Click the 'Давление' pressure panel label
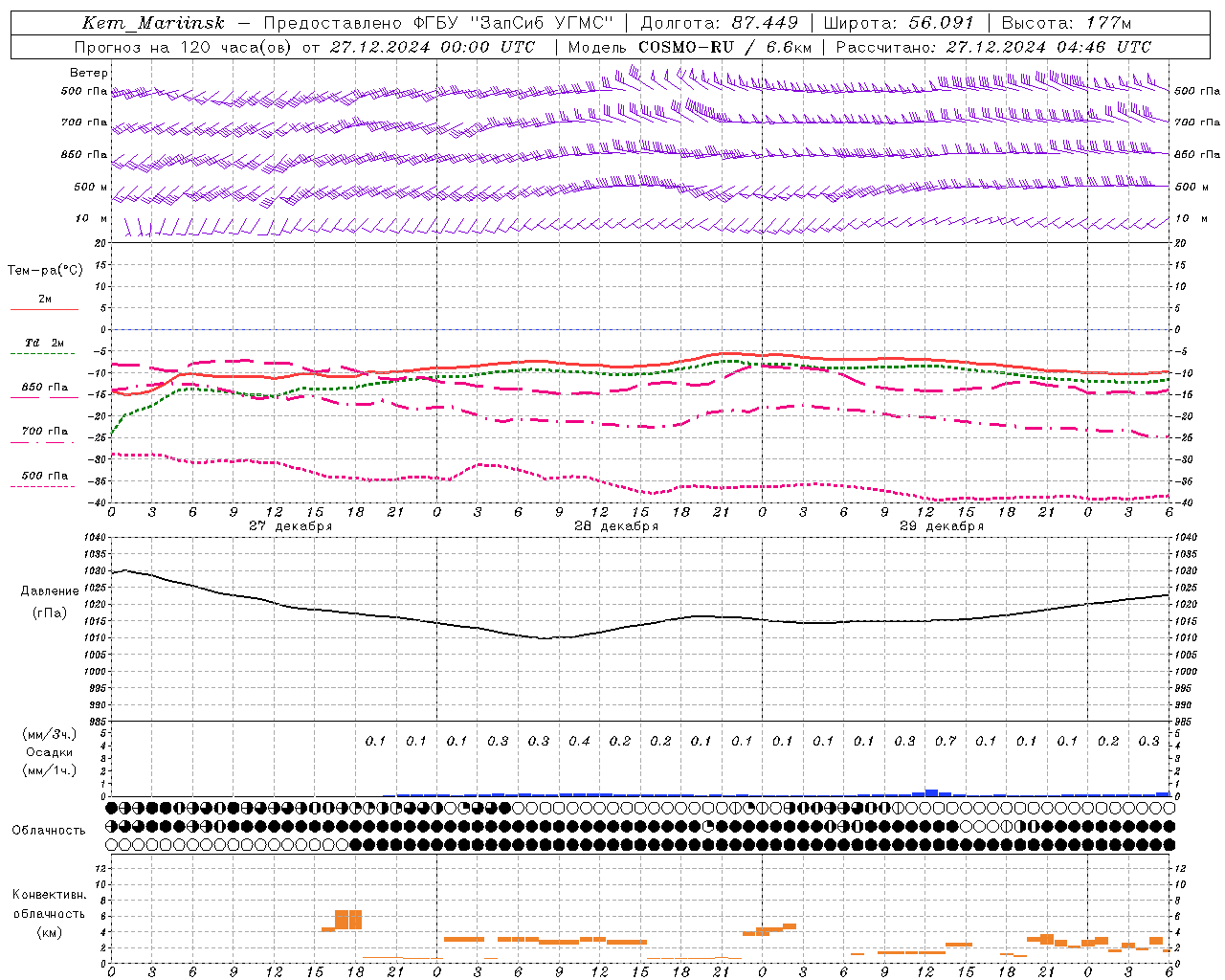The width and height of the screenshot is (1225, 980). (x=50, y=591)
